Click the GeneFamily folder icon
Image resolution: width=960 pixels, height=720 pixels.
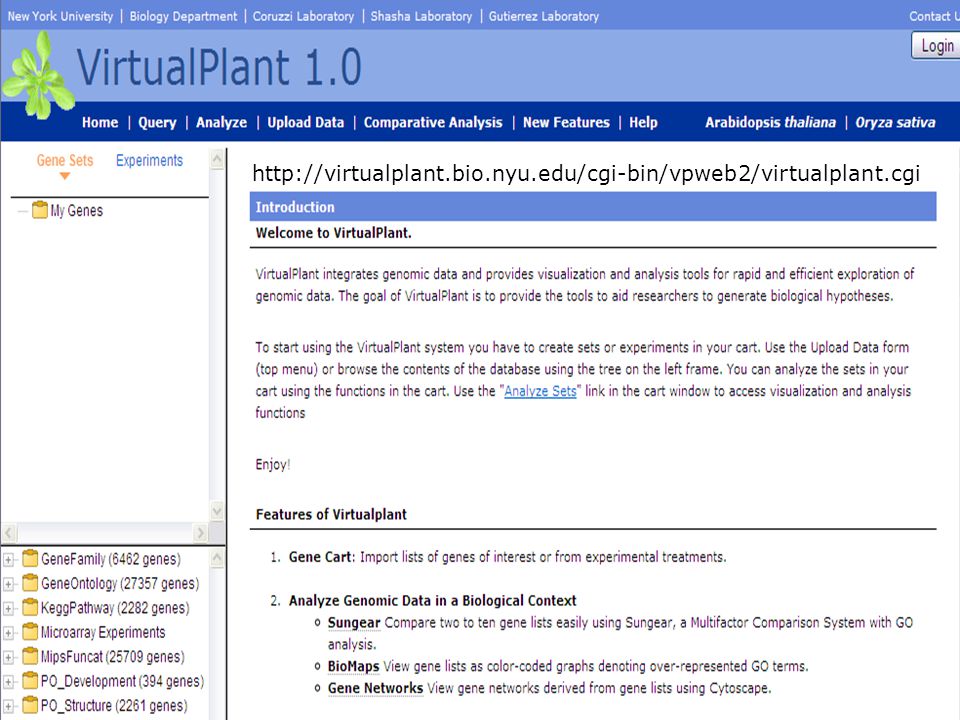pyautogui.click(x=30, y=558)
